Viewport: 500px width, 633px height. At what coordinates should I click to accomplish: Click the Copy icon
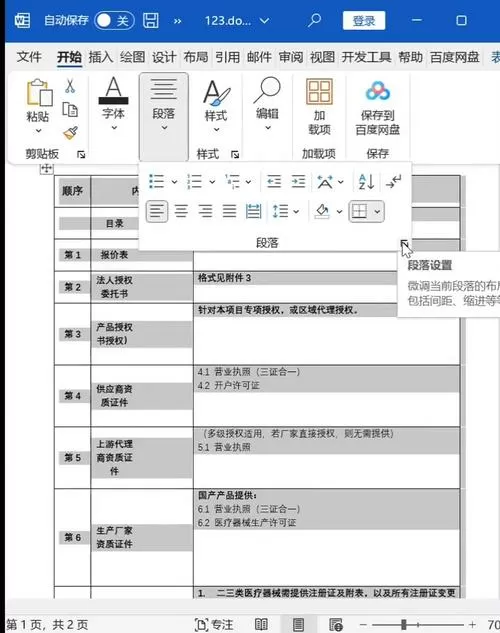70,109
